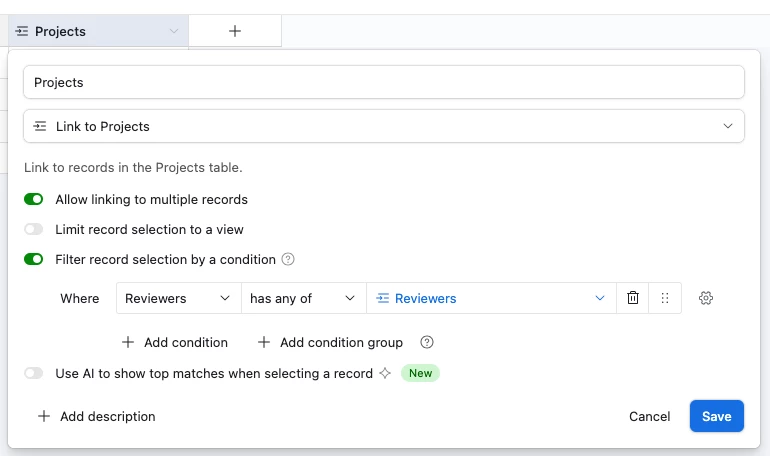Delete the Reviewers condition with trash icon
The width and height of the screenshot is (770, 456).
click(x=633, y=298)
